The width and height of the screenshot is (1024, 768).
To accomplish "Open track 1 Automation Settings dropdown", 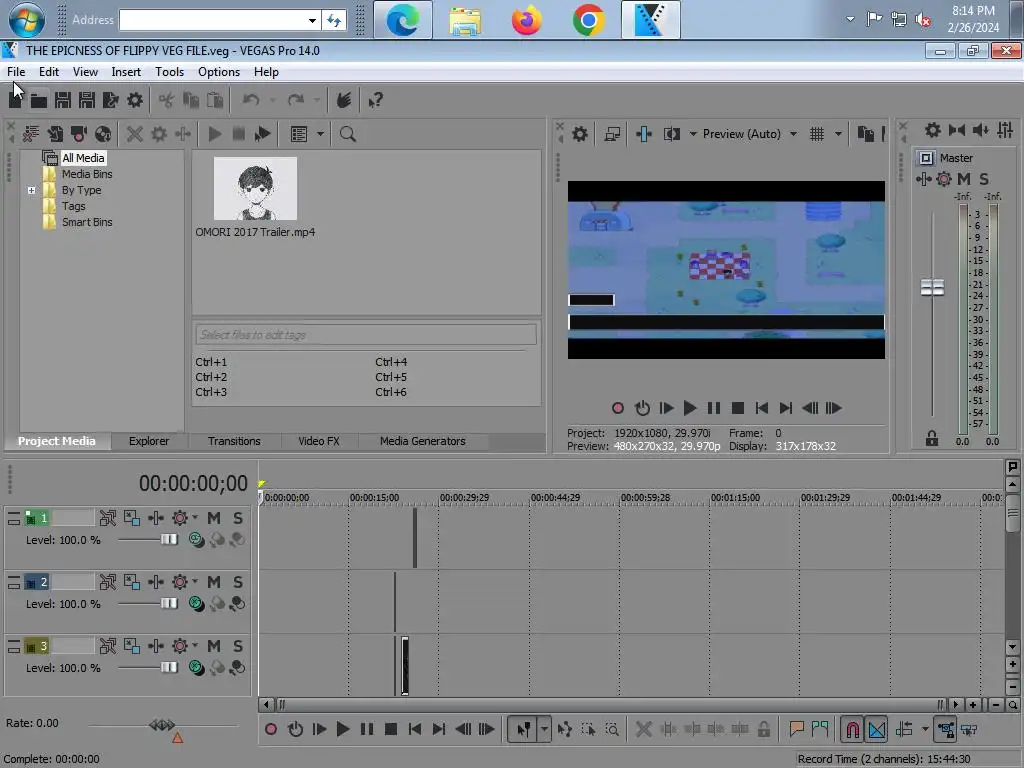I will point(195,518).
